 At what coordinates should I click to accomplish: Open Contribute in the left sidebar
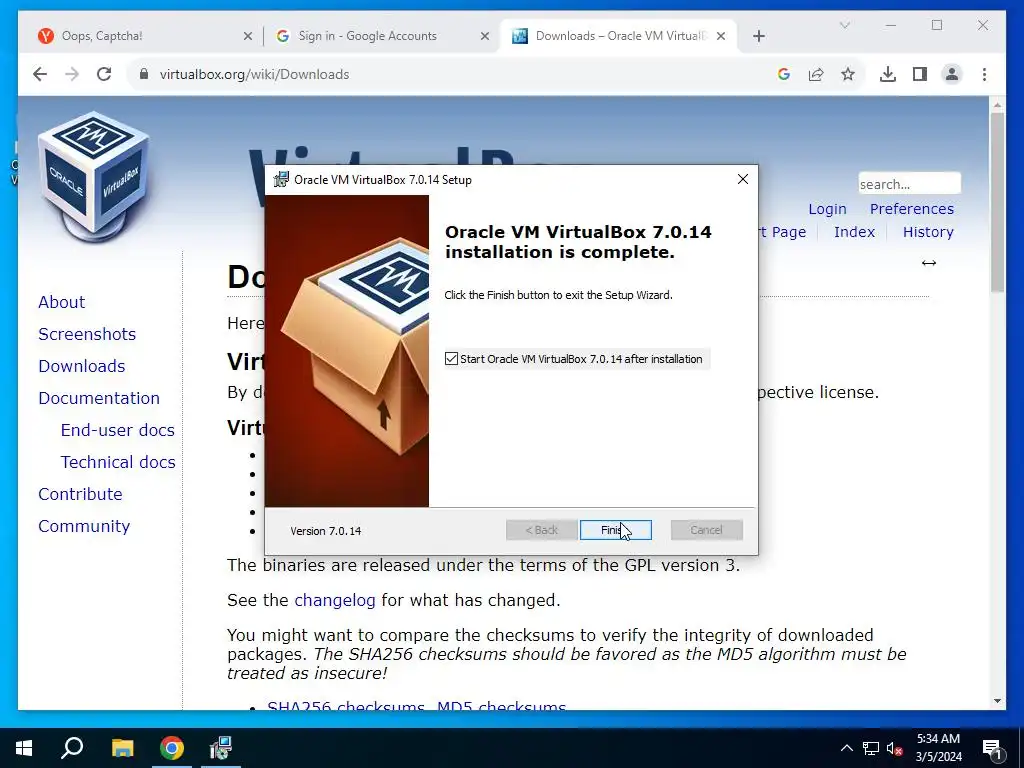[x=80, y=494]
